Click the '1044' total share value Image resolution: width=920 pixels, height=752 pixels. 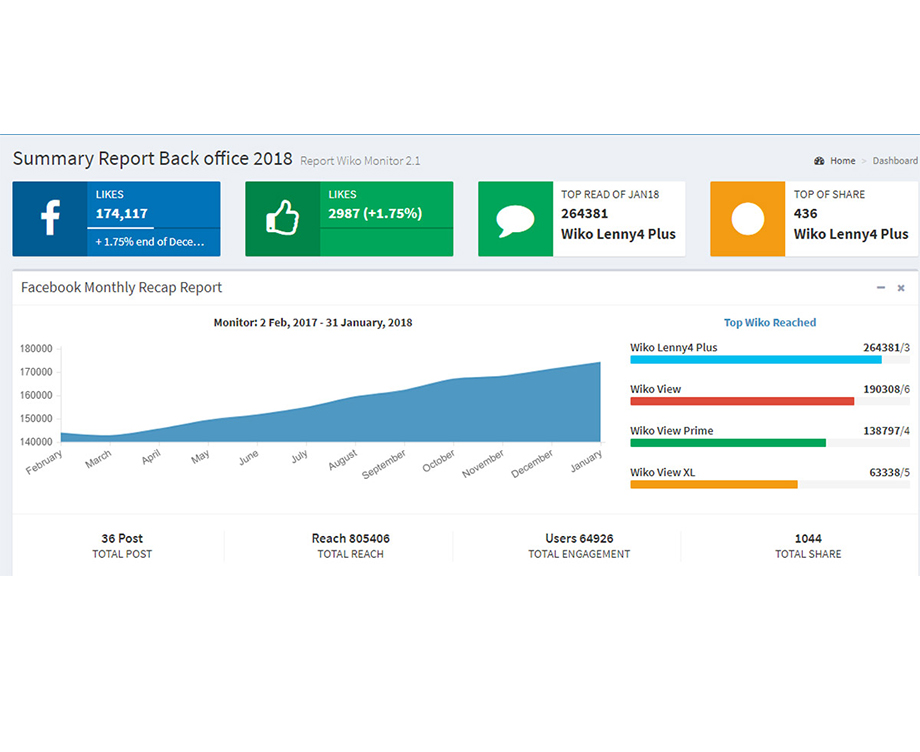[x=808, y=538]
